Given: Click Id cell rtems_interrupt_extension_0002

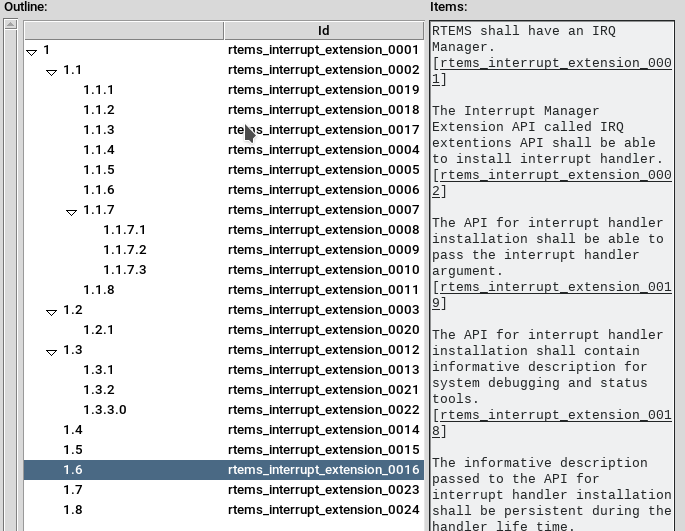Looking at the screenshot, I should click(324, 70).
